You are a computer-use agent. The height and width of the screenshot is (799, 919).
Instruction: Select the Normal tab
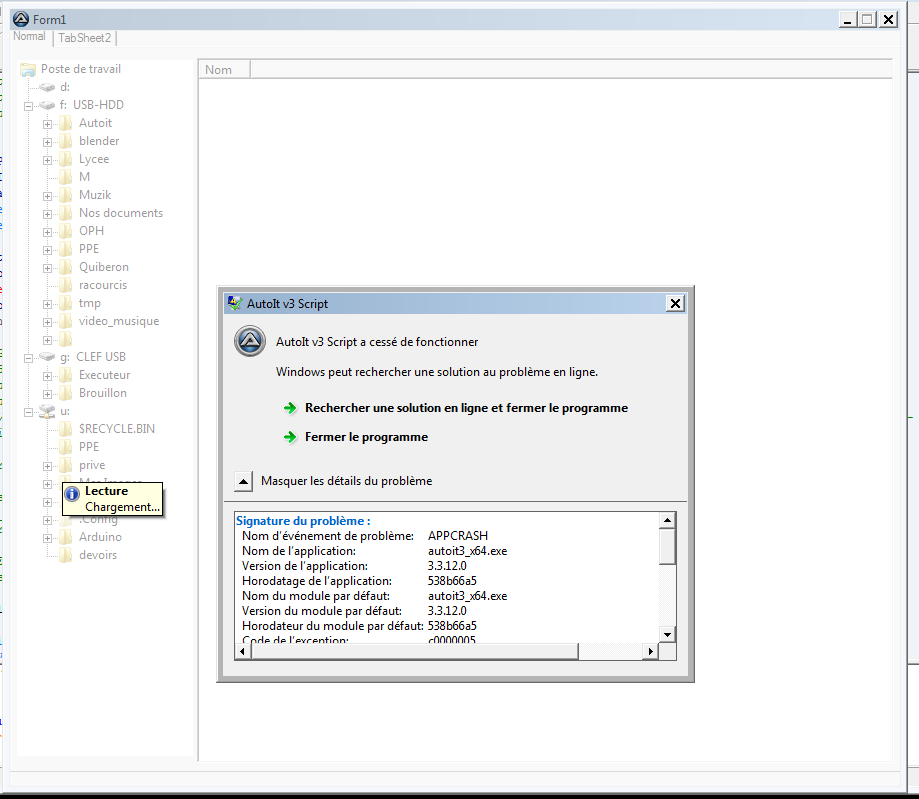29,37
